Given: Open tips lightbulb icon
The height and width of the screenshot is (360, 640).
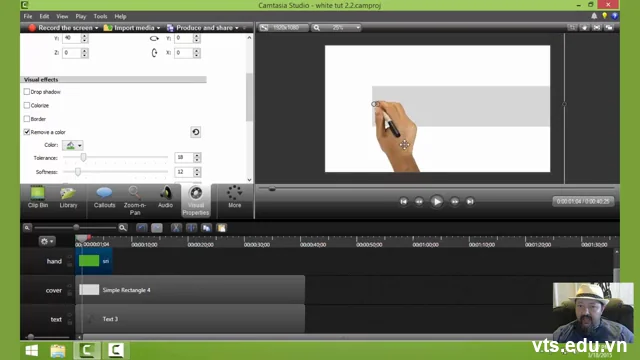Looking at the screenshot, I should click(x=604, y=16).
